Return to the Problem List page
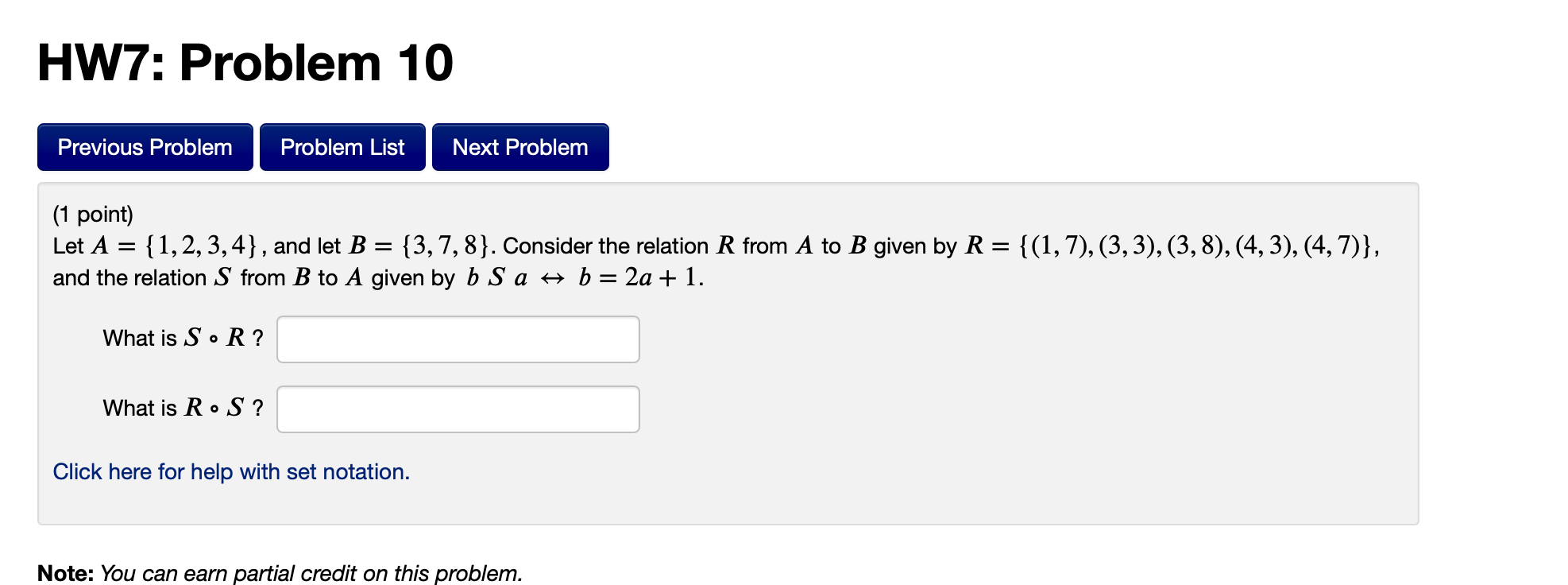The image size is (1568, 585). coord(342,147)
